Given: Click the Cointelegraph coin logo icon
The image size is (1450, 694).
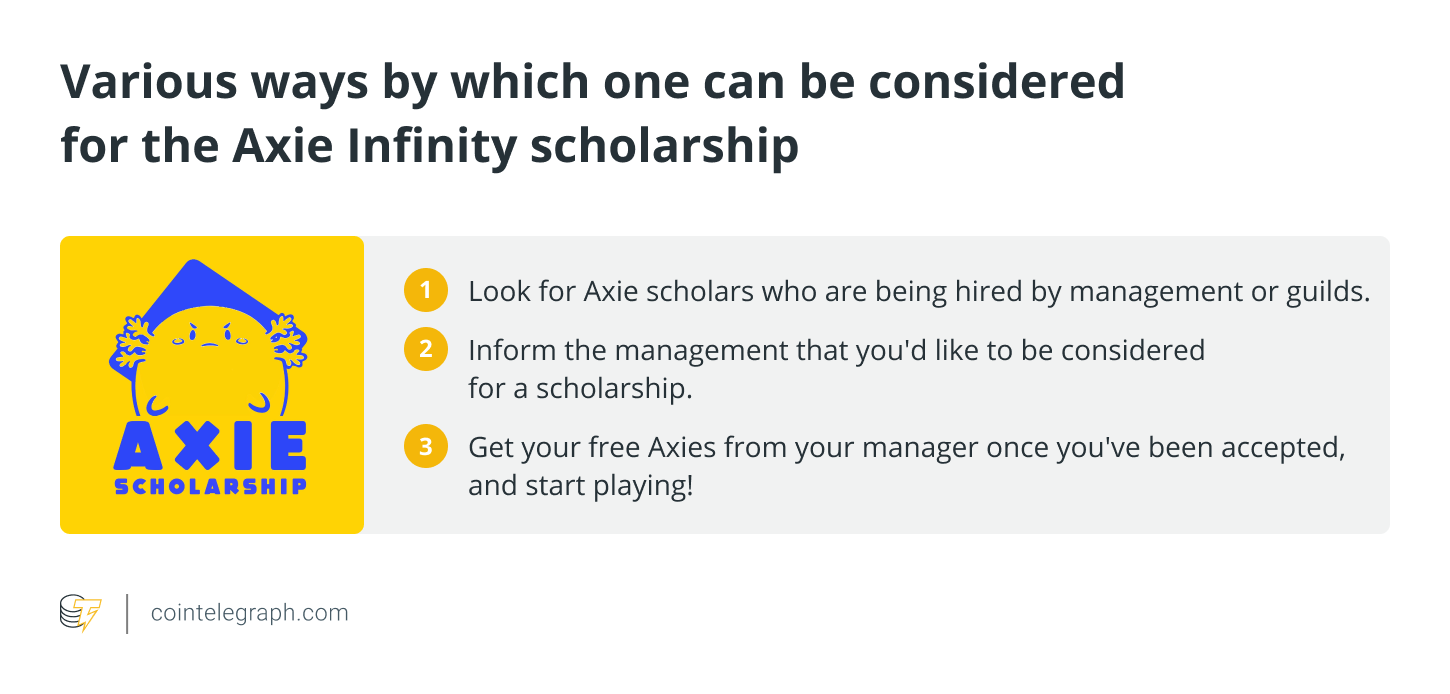Looking at the screenshot, I should (x=81, y=613).
